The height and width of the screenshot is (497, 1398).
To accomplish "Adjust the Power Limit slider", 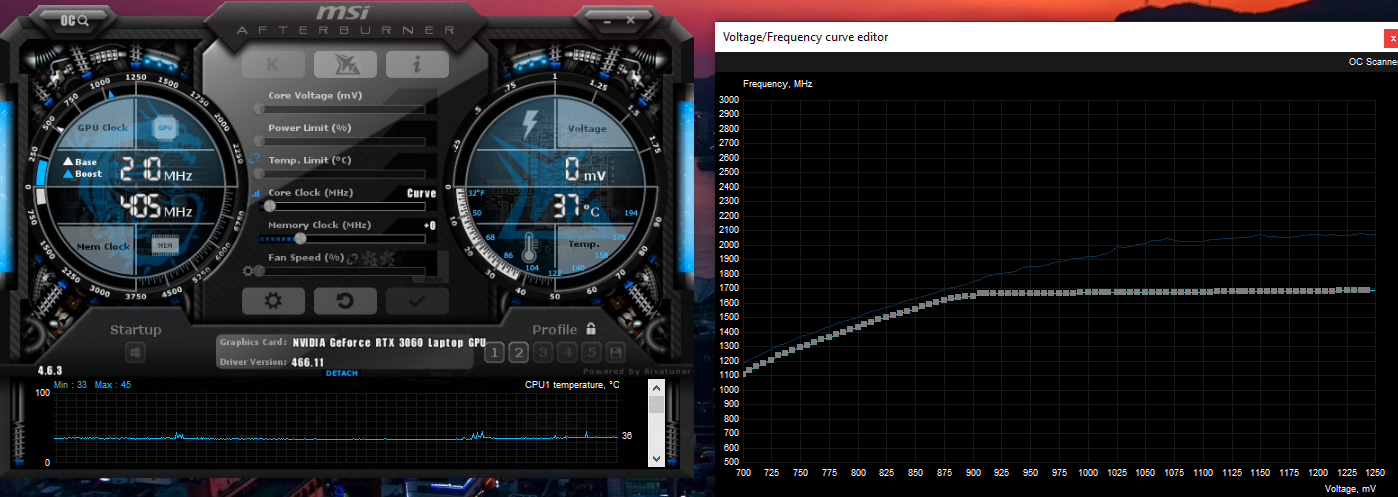I will (340, 141).
